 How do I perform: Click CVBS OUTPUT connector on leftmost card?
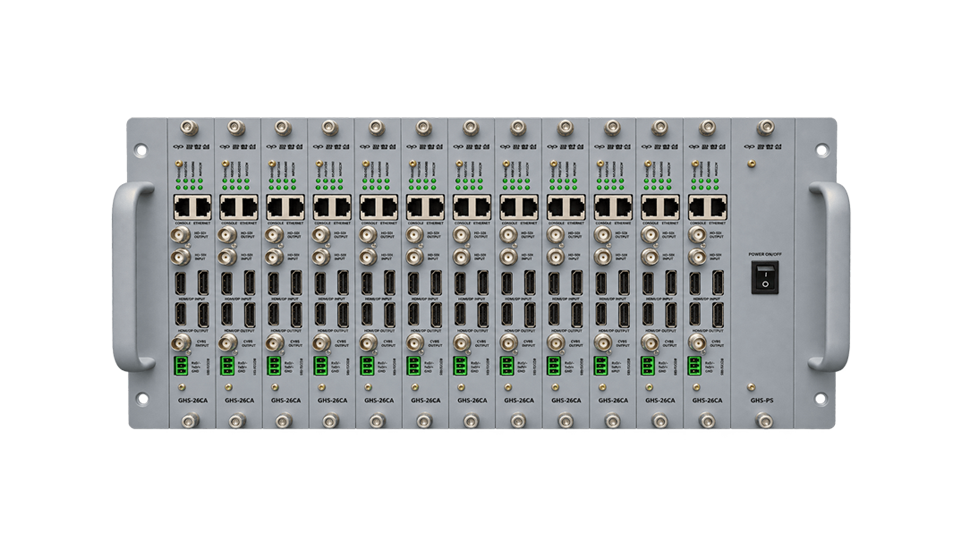coord(182,342)
